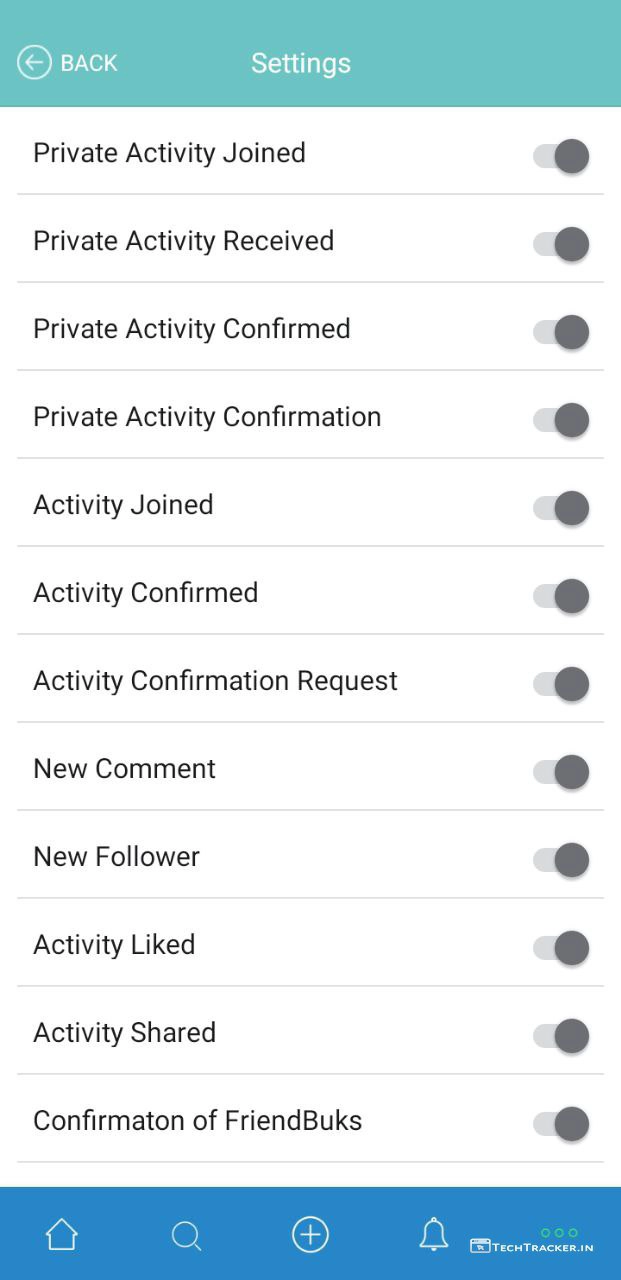Disable Private Activity Received notifications

(561, 244)
